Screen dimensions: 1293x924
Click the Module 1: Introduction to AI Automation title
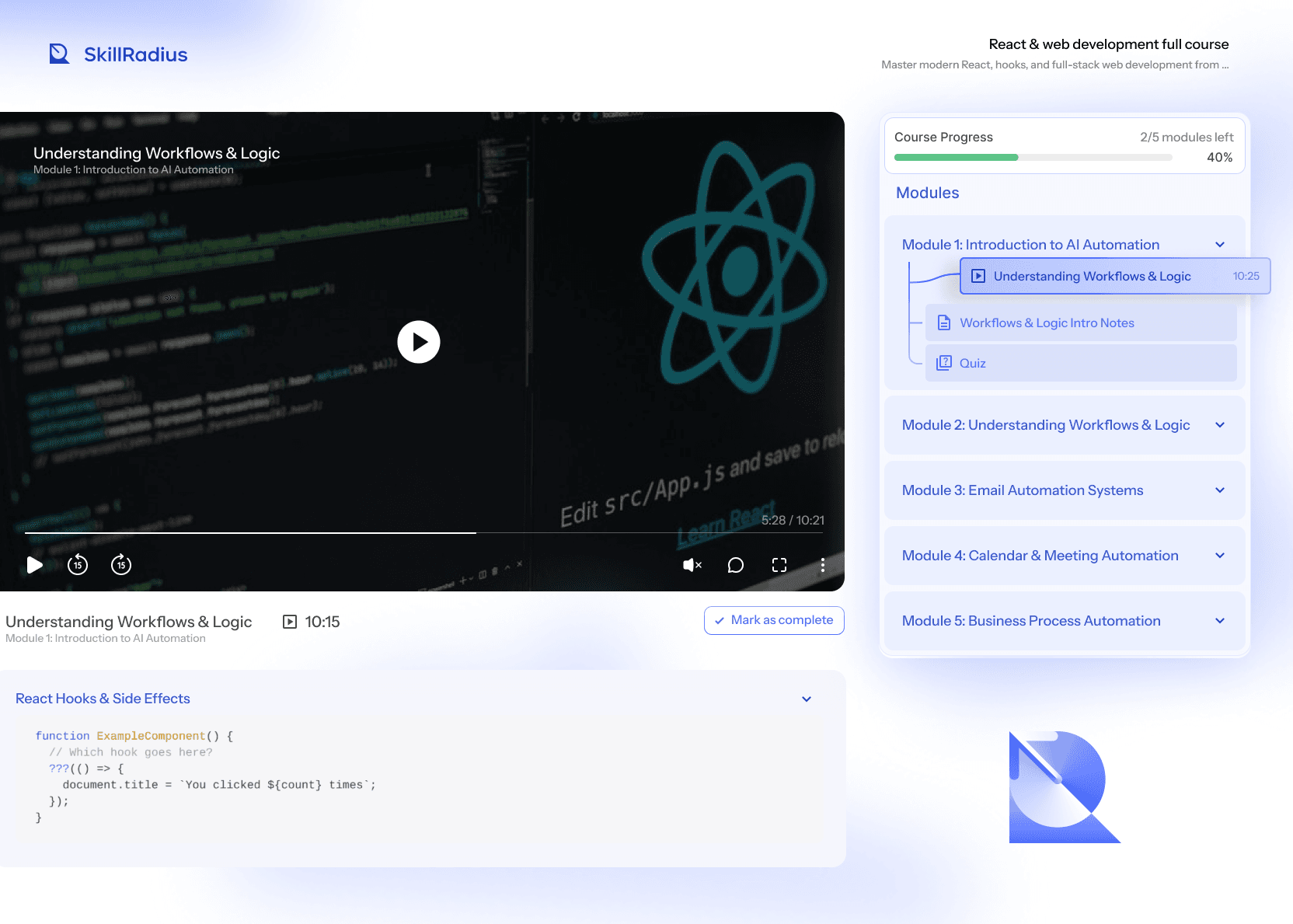[x=1030, y=245]
